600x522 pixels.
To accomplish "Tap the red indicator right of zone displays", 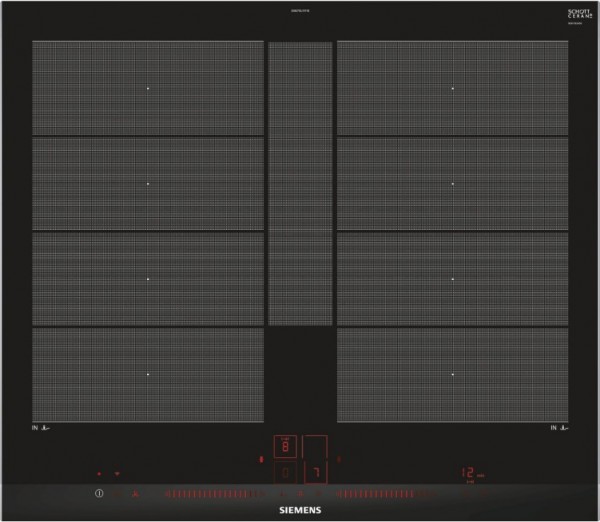I will 339,459.
